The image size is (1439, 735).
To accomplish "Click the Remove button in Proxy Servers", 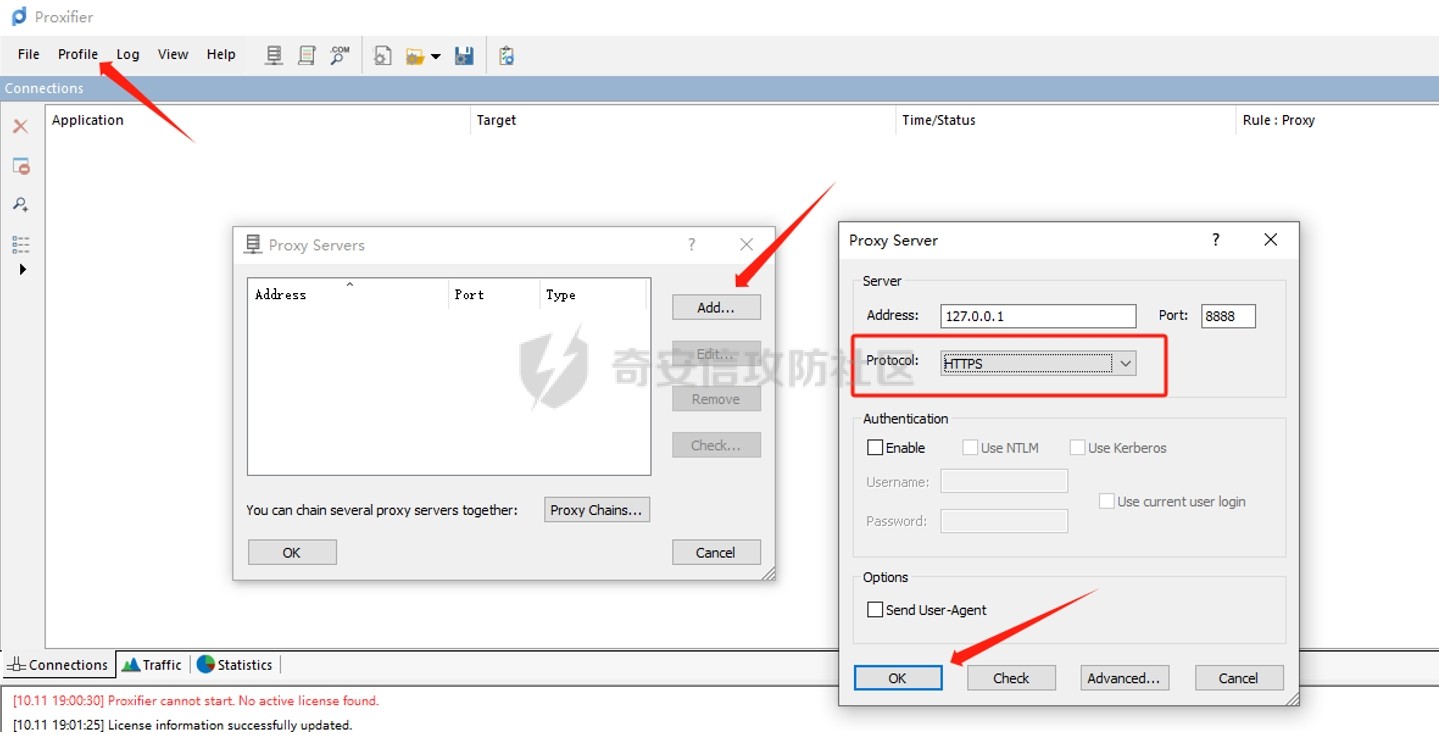I will pos(716,399).
